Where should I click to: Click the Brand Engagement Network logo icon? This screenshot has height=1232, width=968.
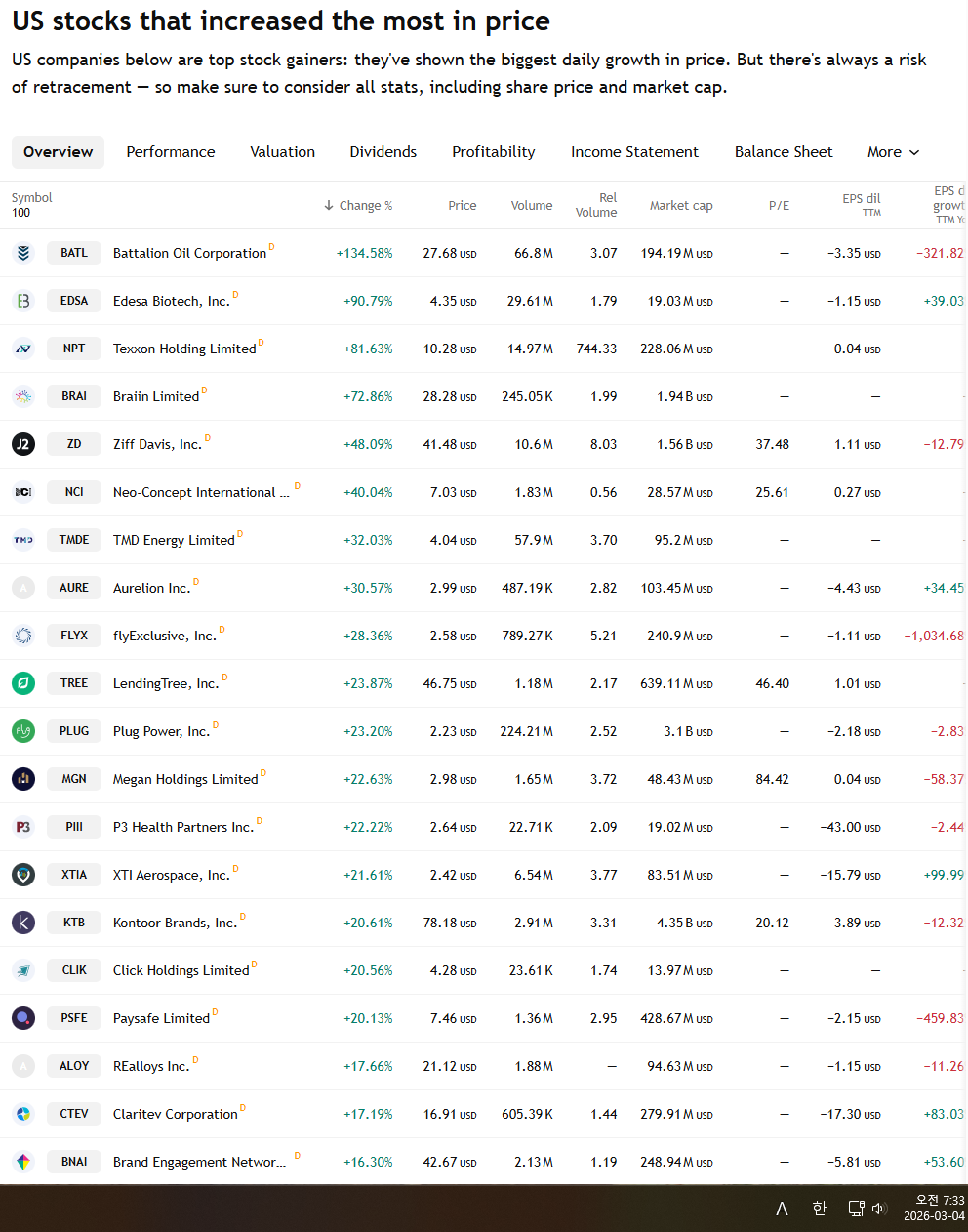point(23,1162)
